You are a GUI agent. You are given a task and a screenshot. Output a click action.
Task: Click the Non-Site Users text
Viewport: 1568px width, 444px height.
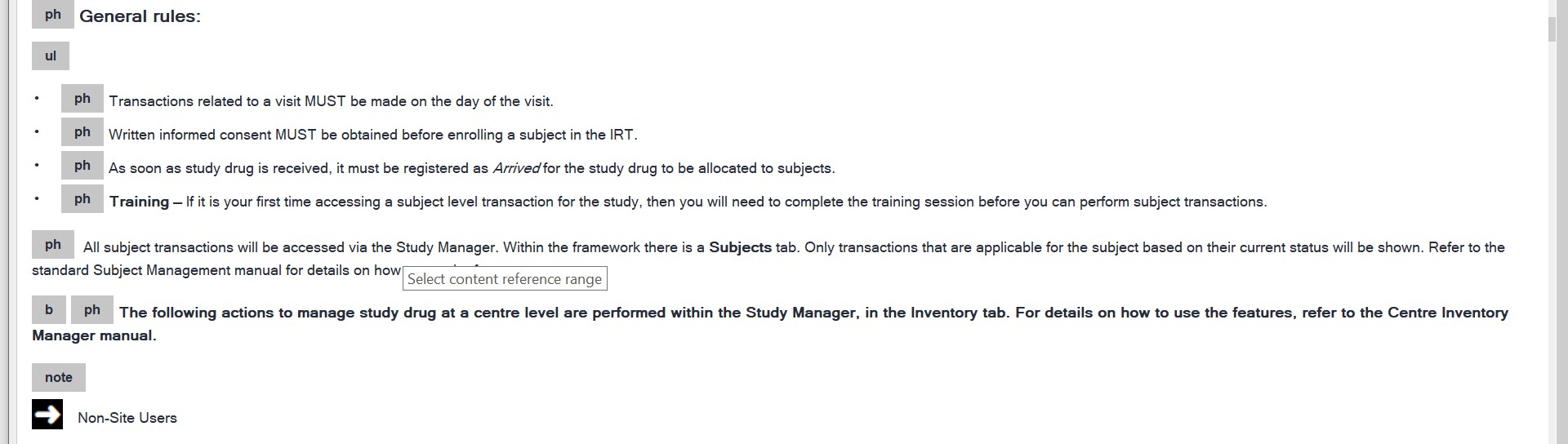pos(127,418)
